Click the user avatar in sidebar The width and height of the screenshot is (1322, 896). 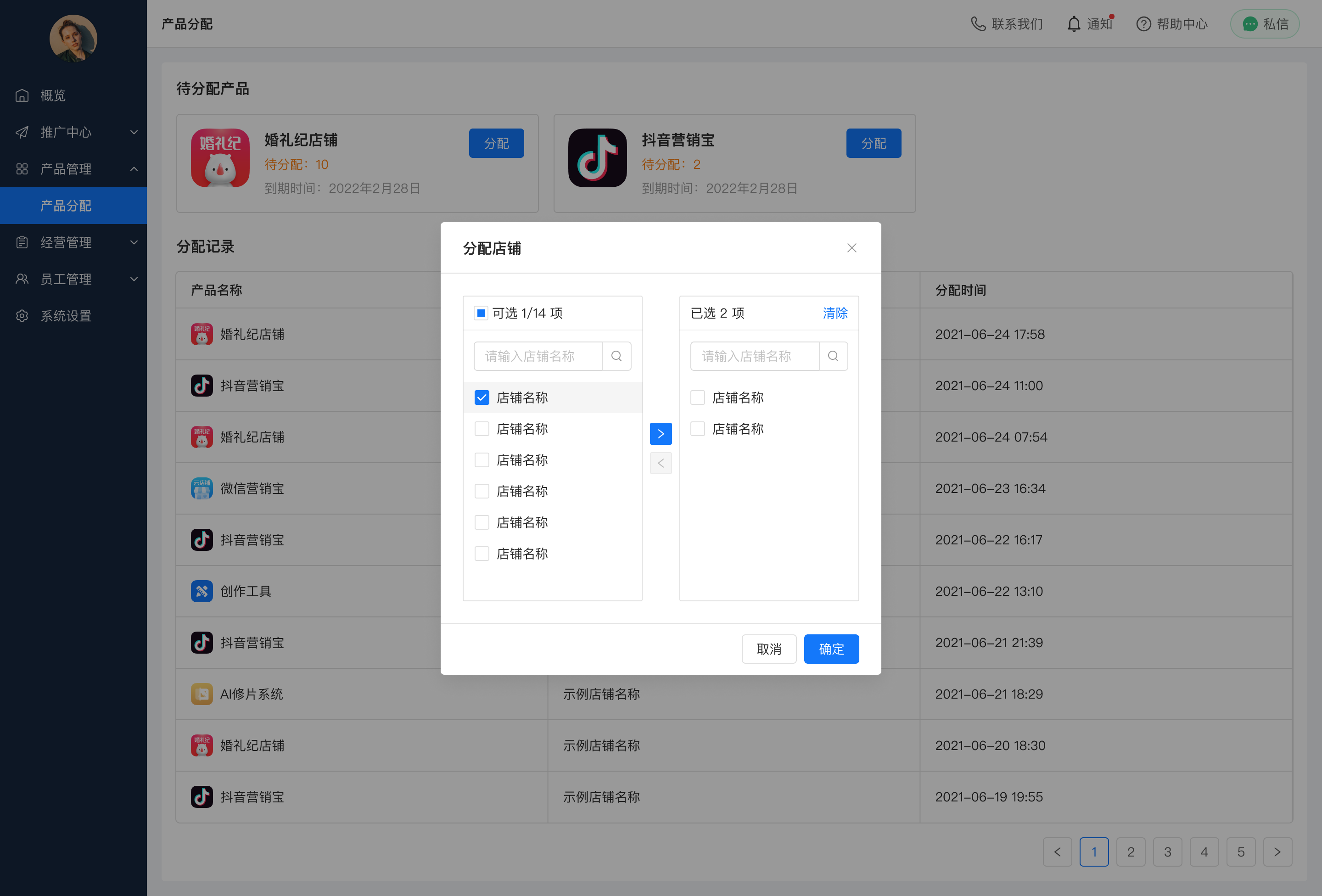(73, 38)
